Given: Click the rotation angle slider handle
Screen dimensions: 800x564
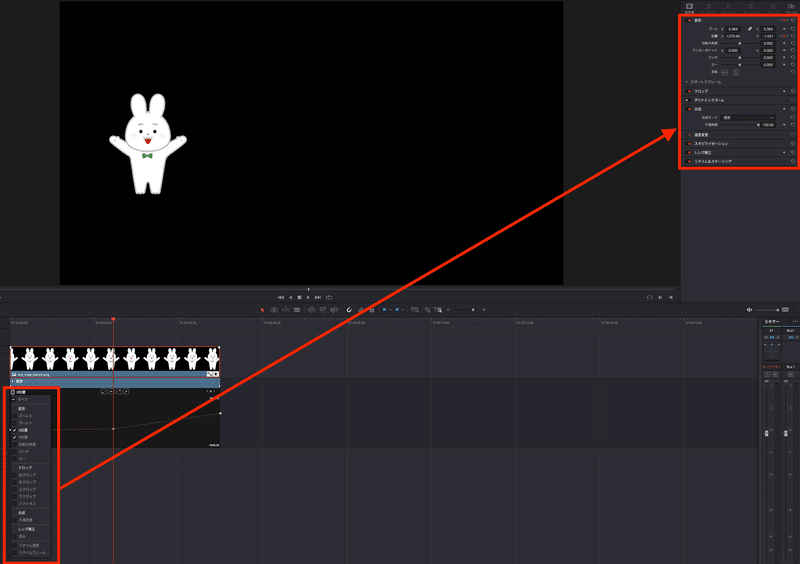Looking at the screenshot, I should 740,43.
